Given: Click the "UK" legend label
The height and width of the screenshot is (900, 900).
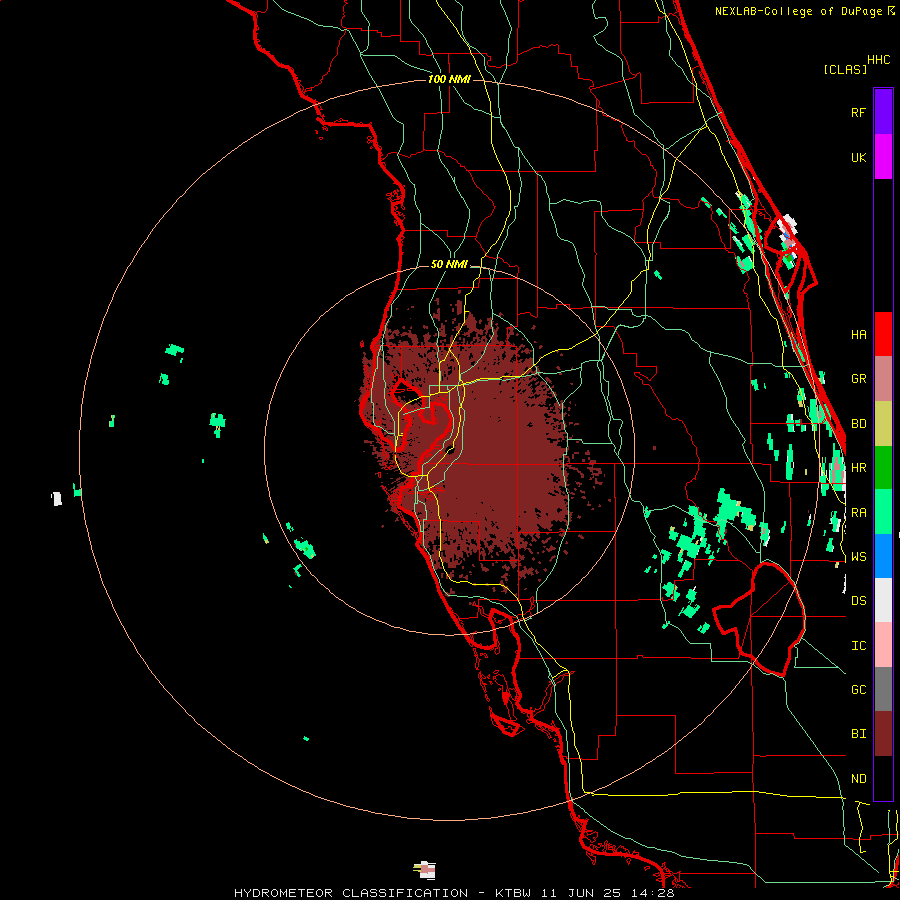Looking at the screenshot, I should (x=858, y=157).
